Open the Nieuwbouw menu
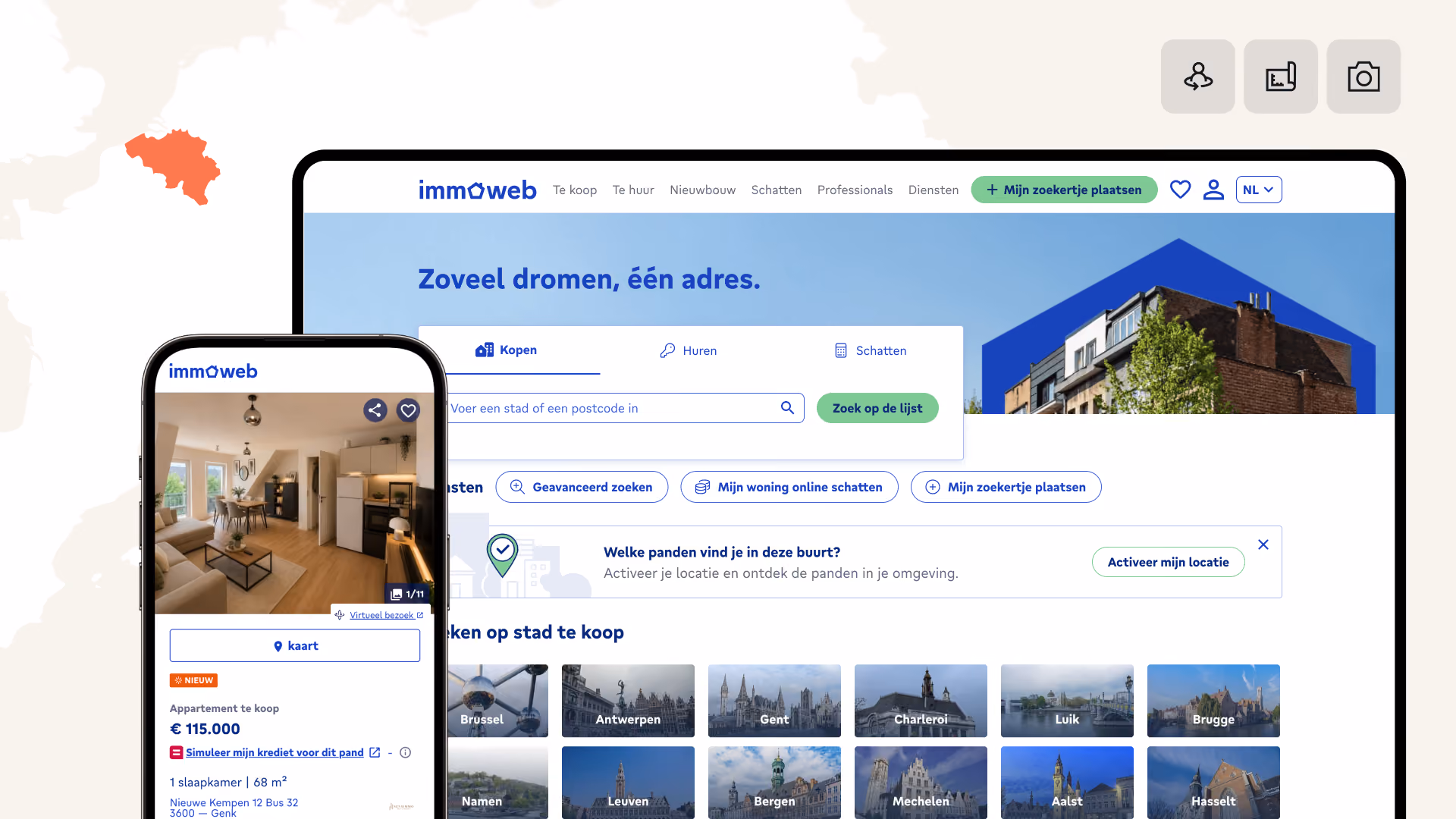This screenshot has height=819, width=1456. [702, 190]
